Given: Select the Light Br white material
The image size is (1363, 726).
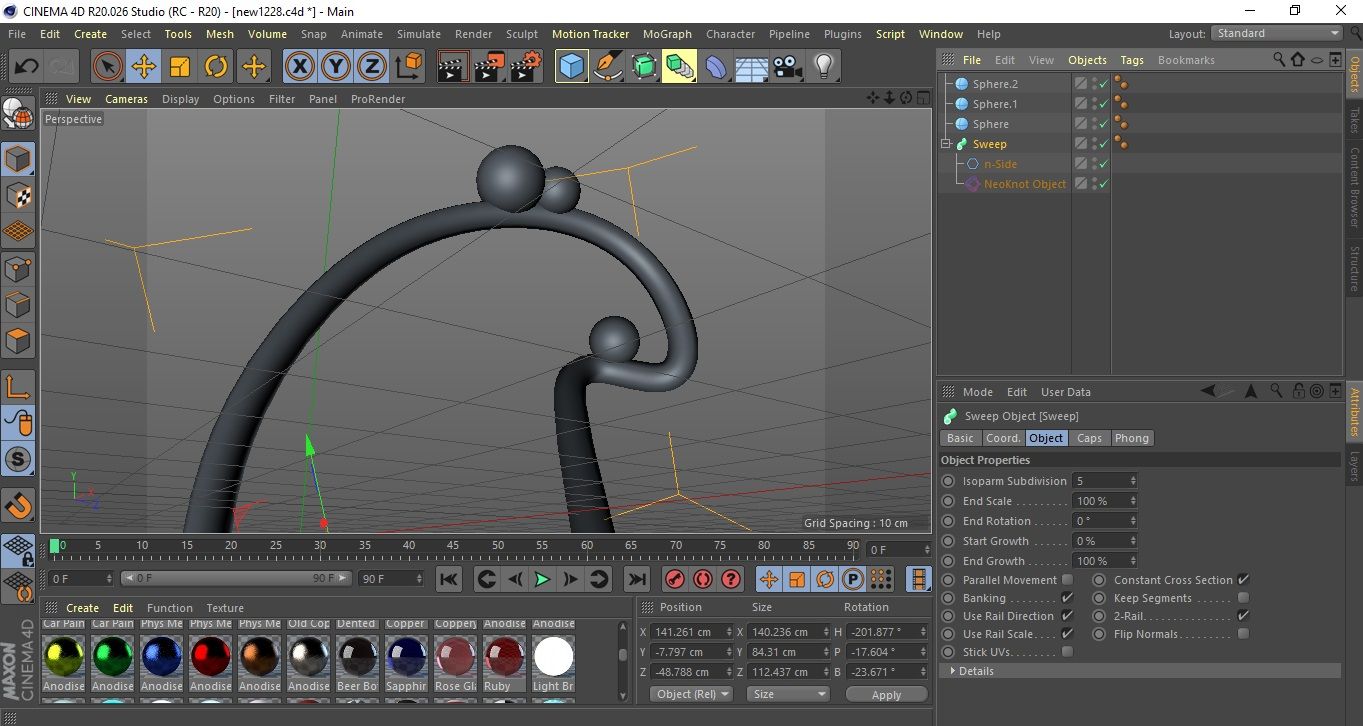Looking at the screenshot, I should [554, 658].
